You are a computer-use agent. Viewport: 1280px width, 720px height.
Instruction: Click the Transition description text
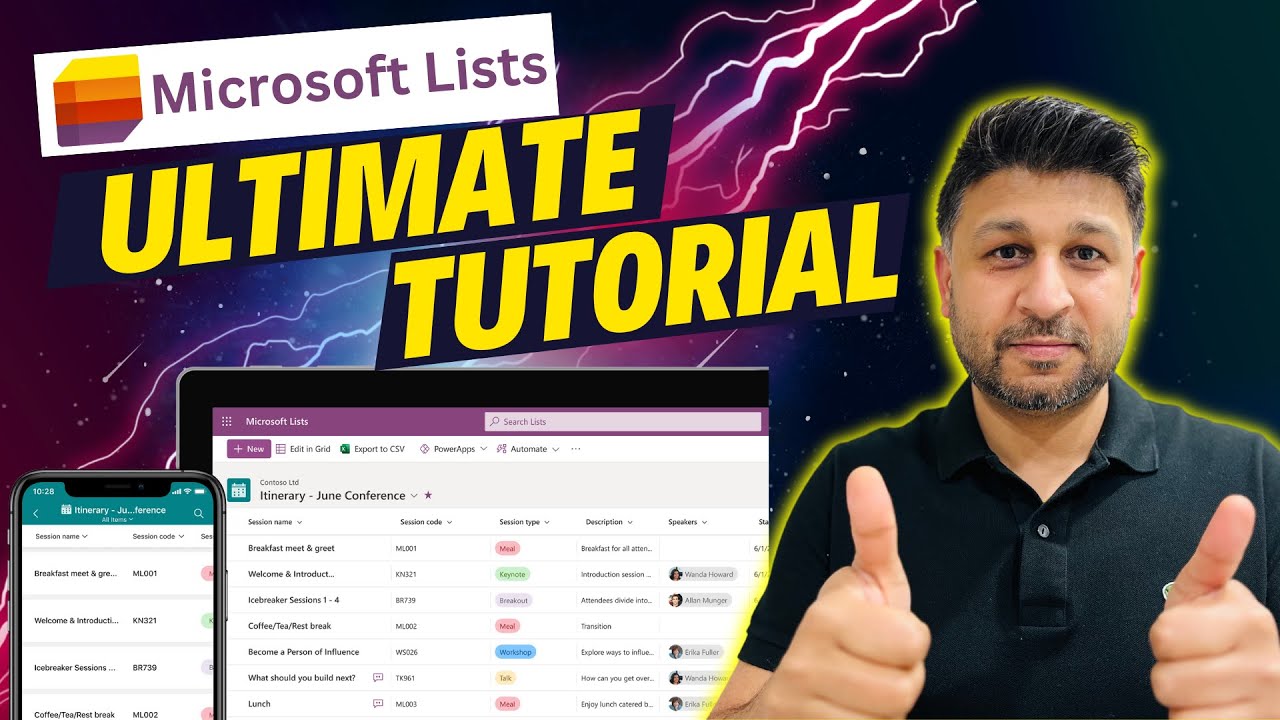(598, 626)
